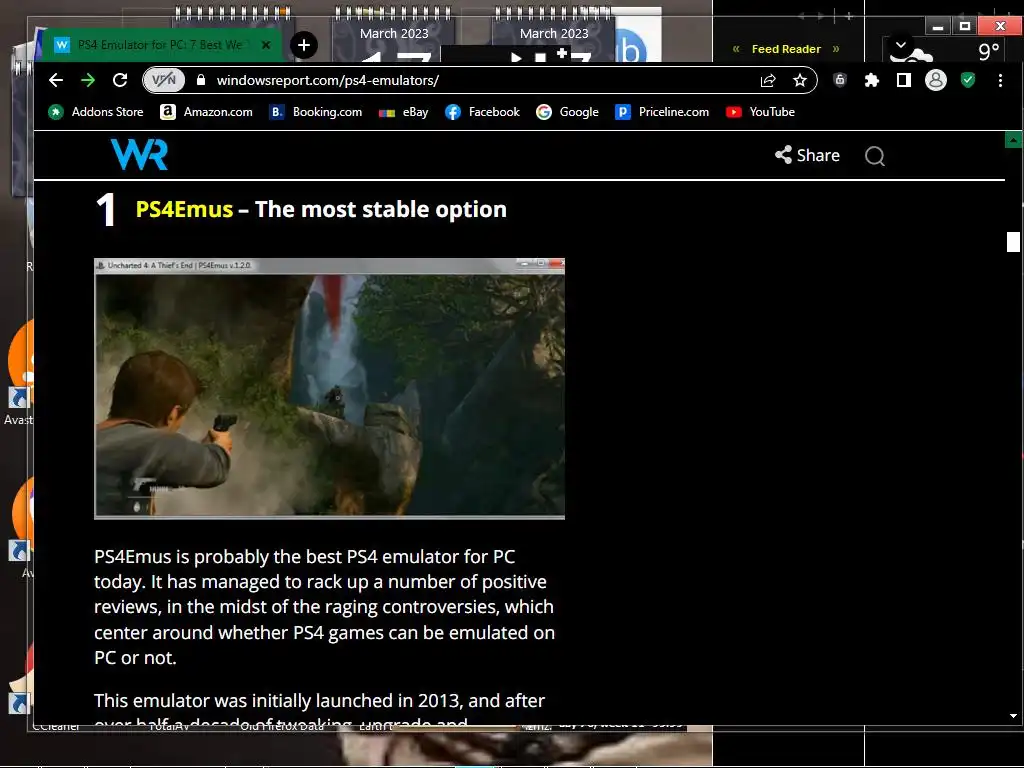Click the scrollbar up arrow

tap(1013, 140)
